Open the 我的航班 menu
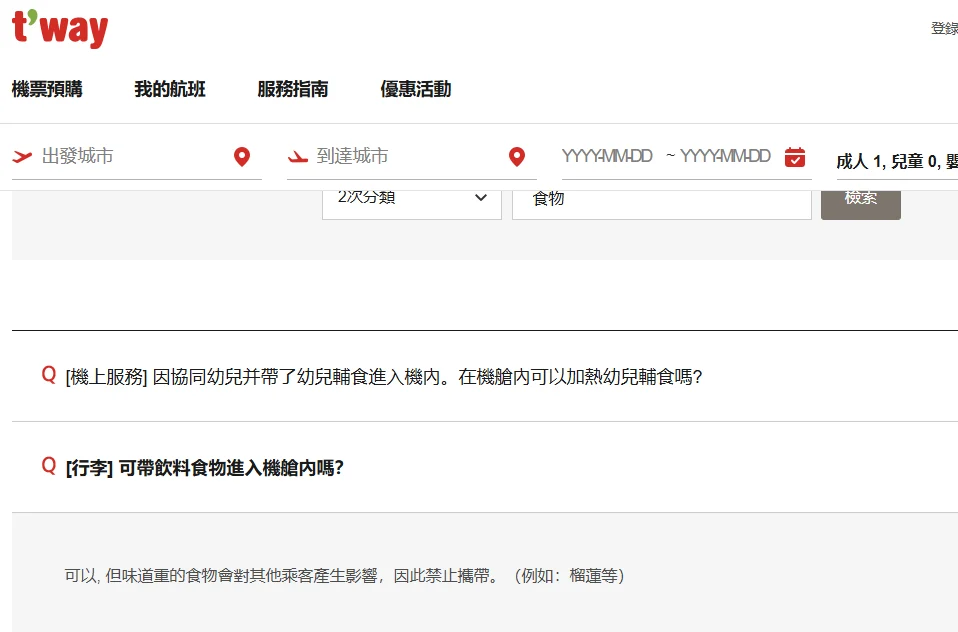 click(170, 89)
